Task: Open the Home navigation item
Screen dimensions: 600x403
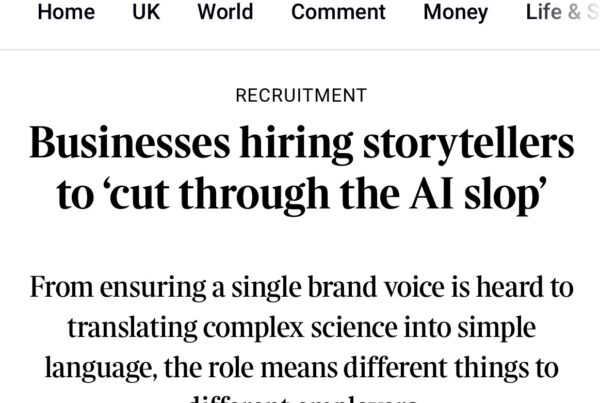Action: point(65,13)
